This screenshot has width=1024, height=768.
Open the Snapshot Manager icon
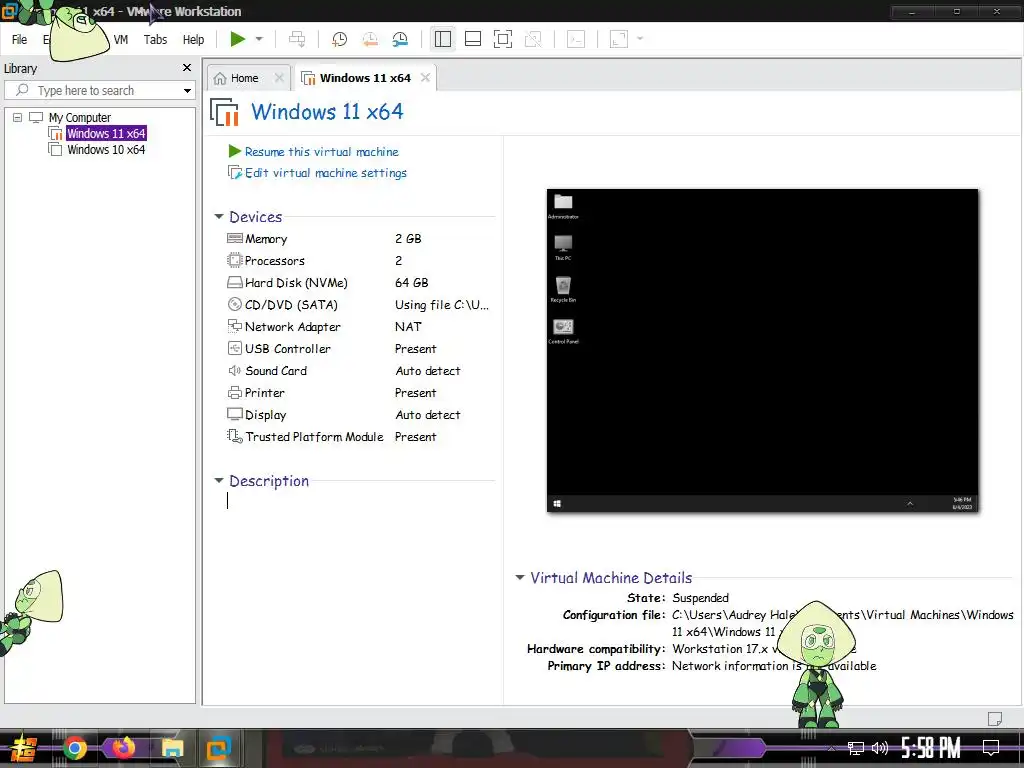tap(400, 39)
